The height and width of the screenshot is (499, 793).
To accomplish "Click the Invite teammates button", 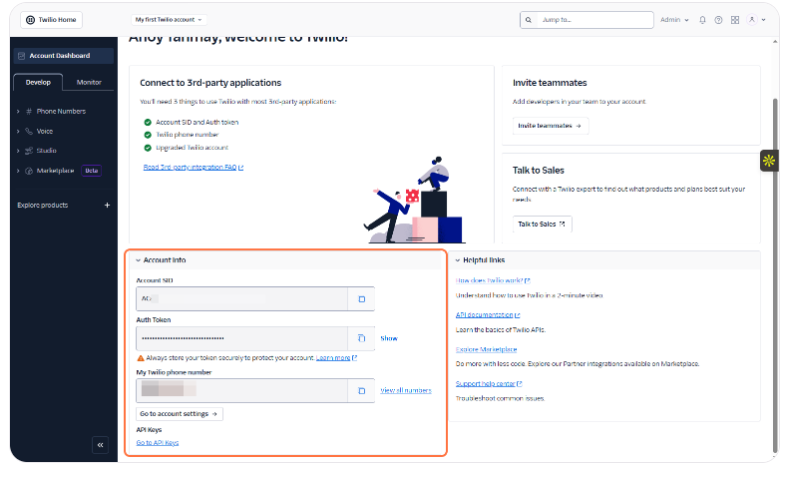I will [x=550, y=126].
